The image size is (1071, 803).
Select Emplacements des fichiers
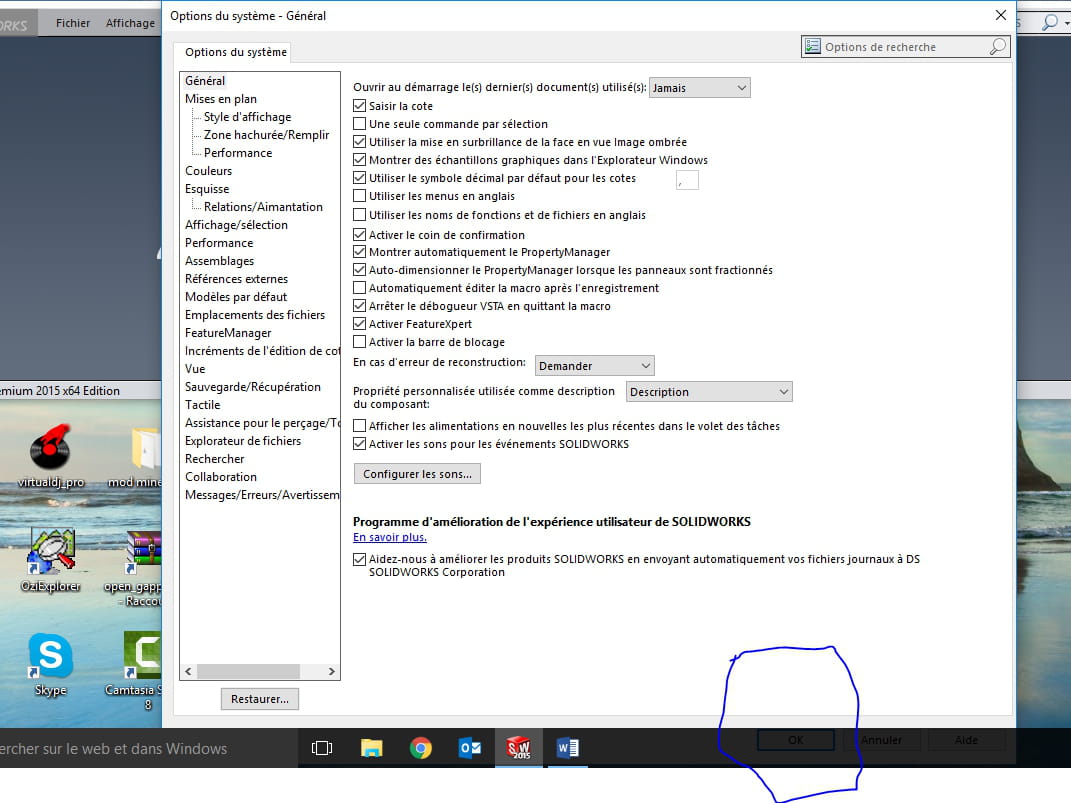[255, 315]
